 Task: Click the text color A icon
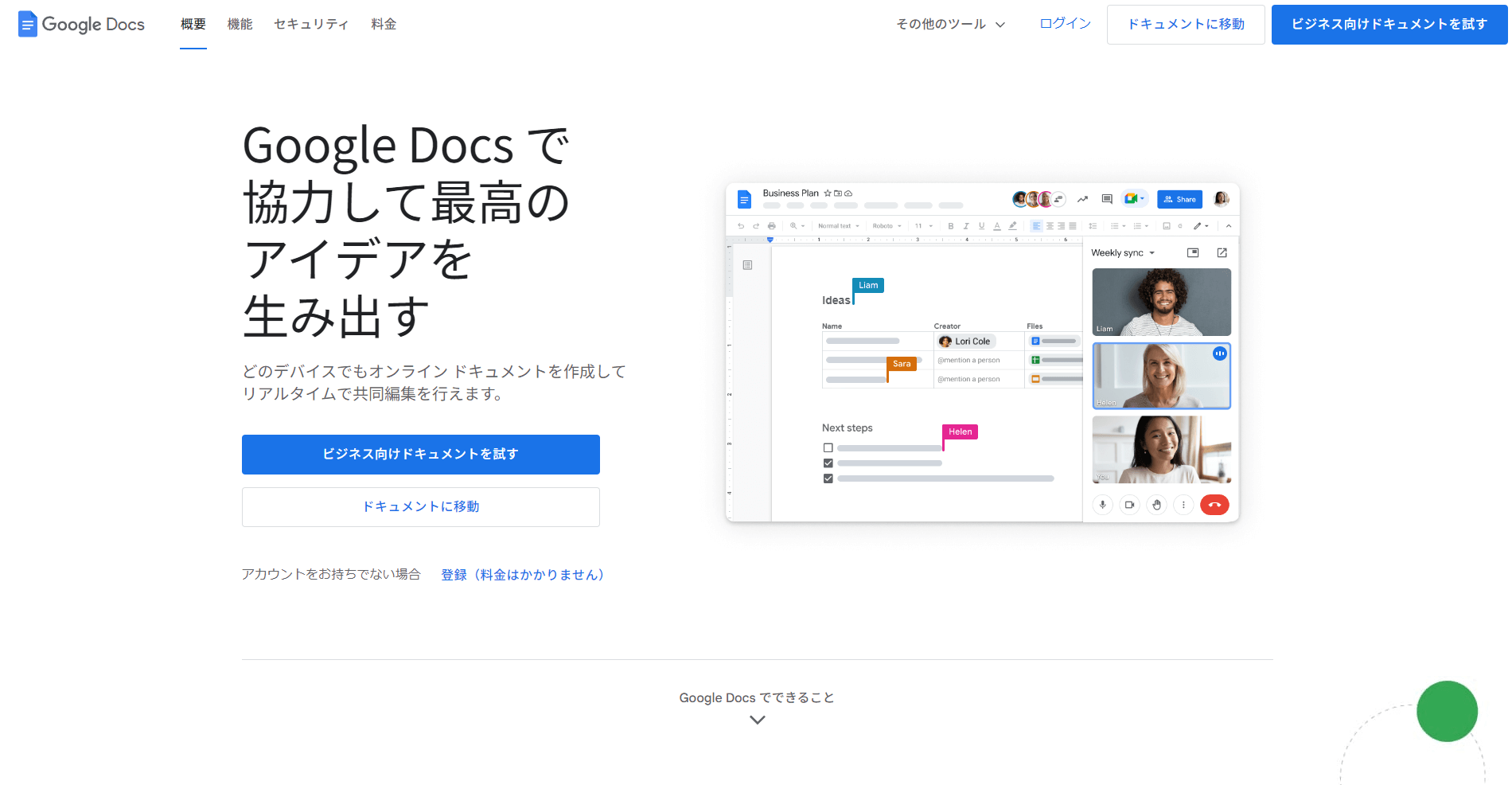(x=996, y=226)
